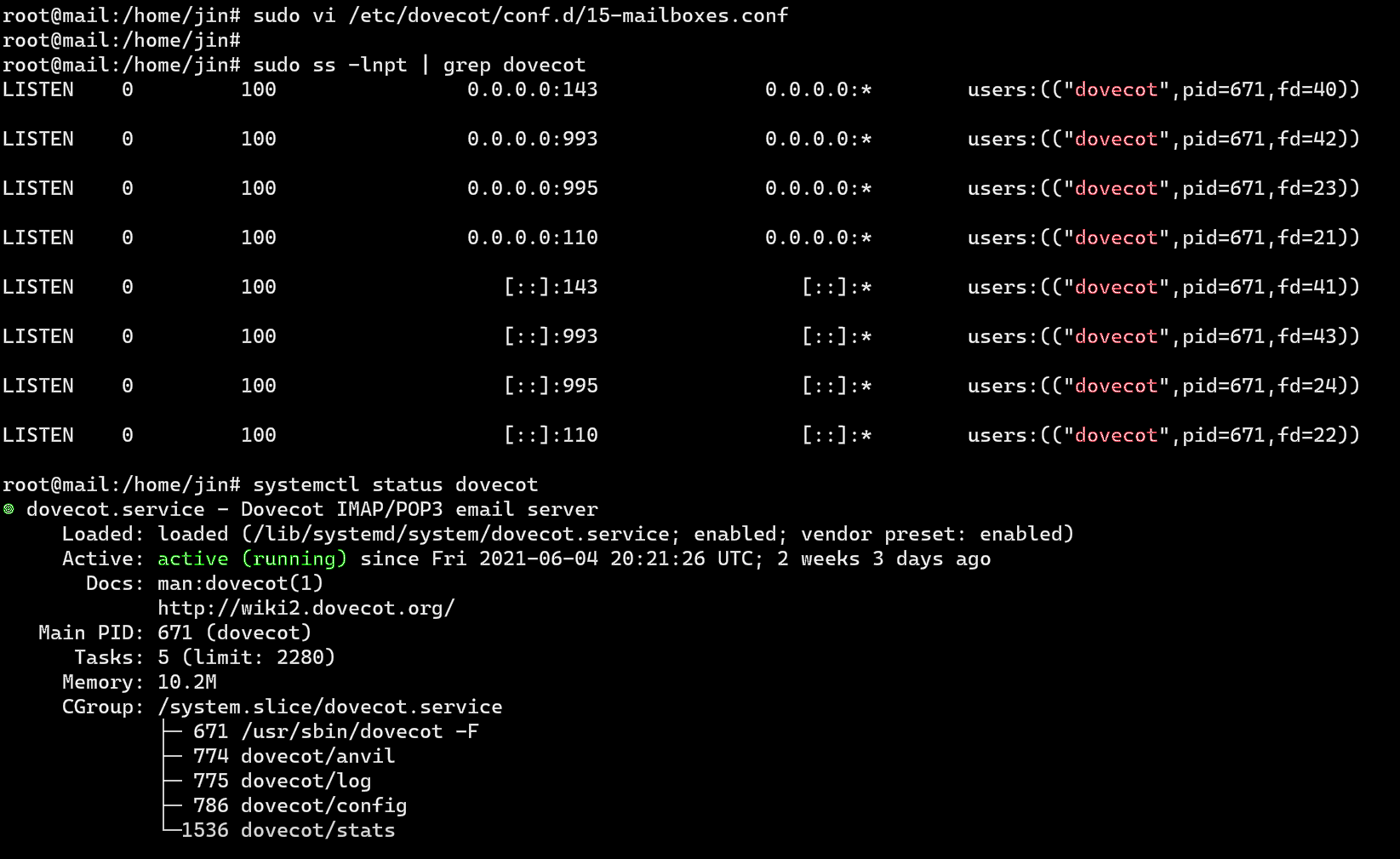The height and width of the screenshot is (859, 1400).
Task: Click the users entry with fd=40
Action: pyautogui.click(x=1163, y=89)
